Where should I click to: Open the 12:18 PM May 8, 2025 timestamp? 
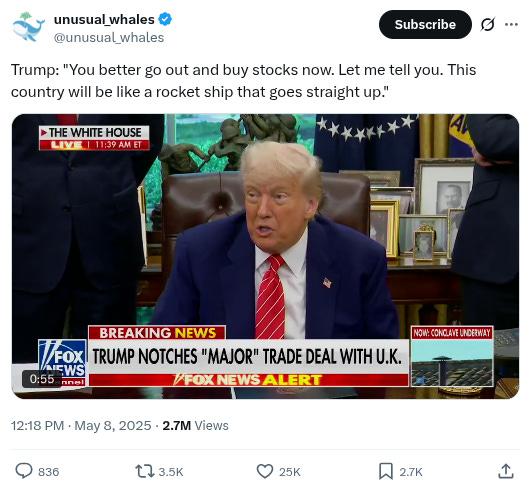tap(81, 425)
